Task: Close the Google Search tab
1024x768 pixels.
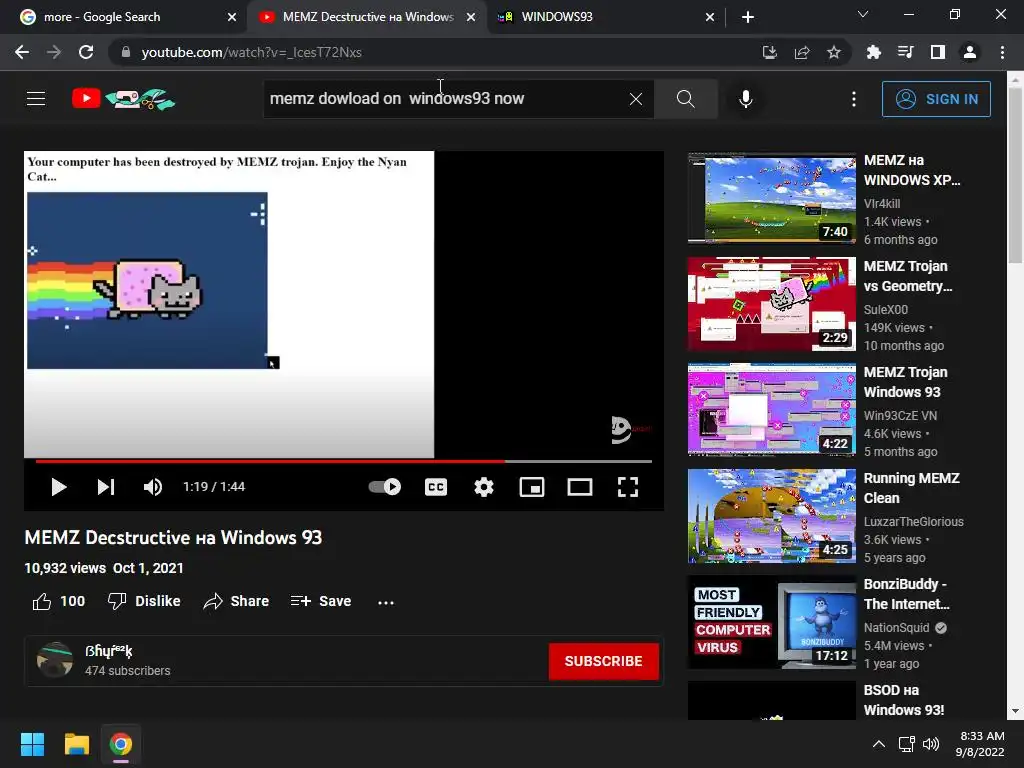Action: [x=232, y=17]
